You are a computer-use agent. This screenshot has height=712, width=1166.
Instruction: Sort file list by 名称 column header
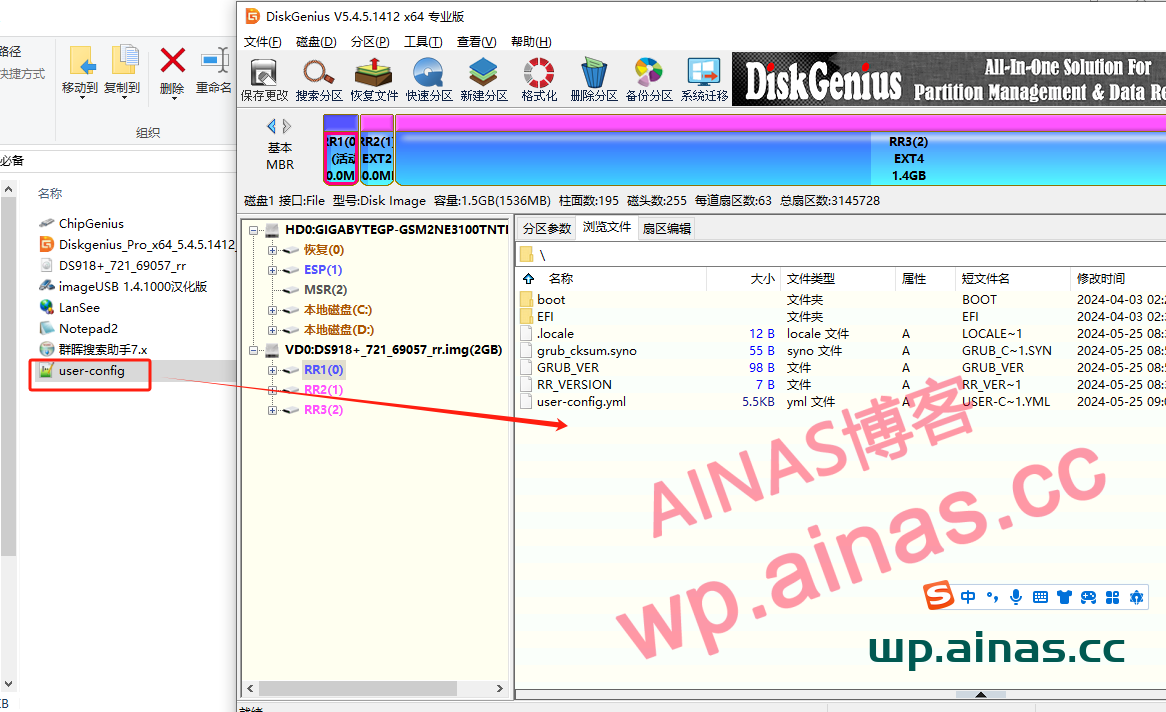click(561, 278)
